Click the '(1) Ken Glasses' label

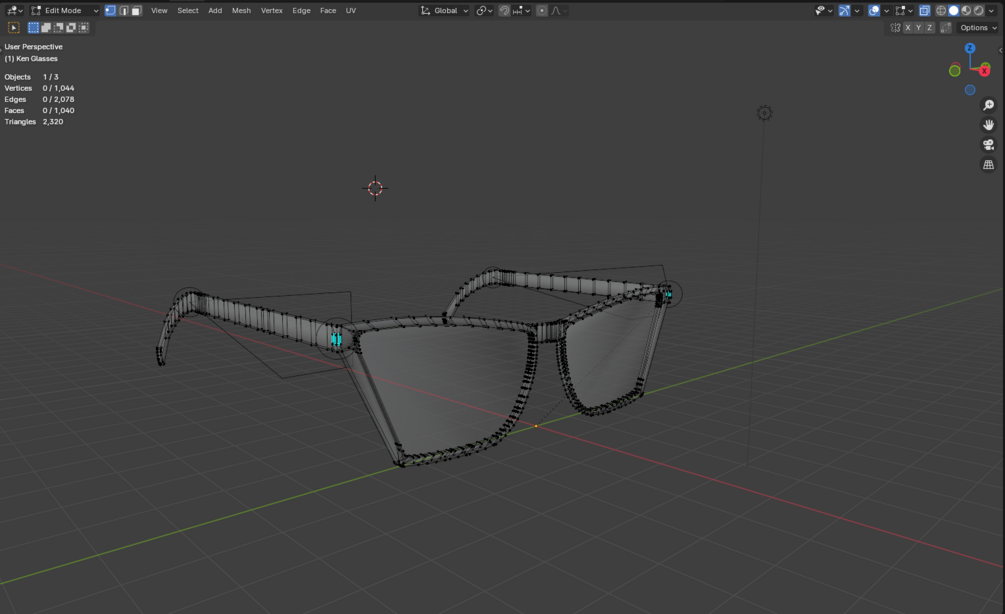(x=31, y=58)
